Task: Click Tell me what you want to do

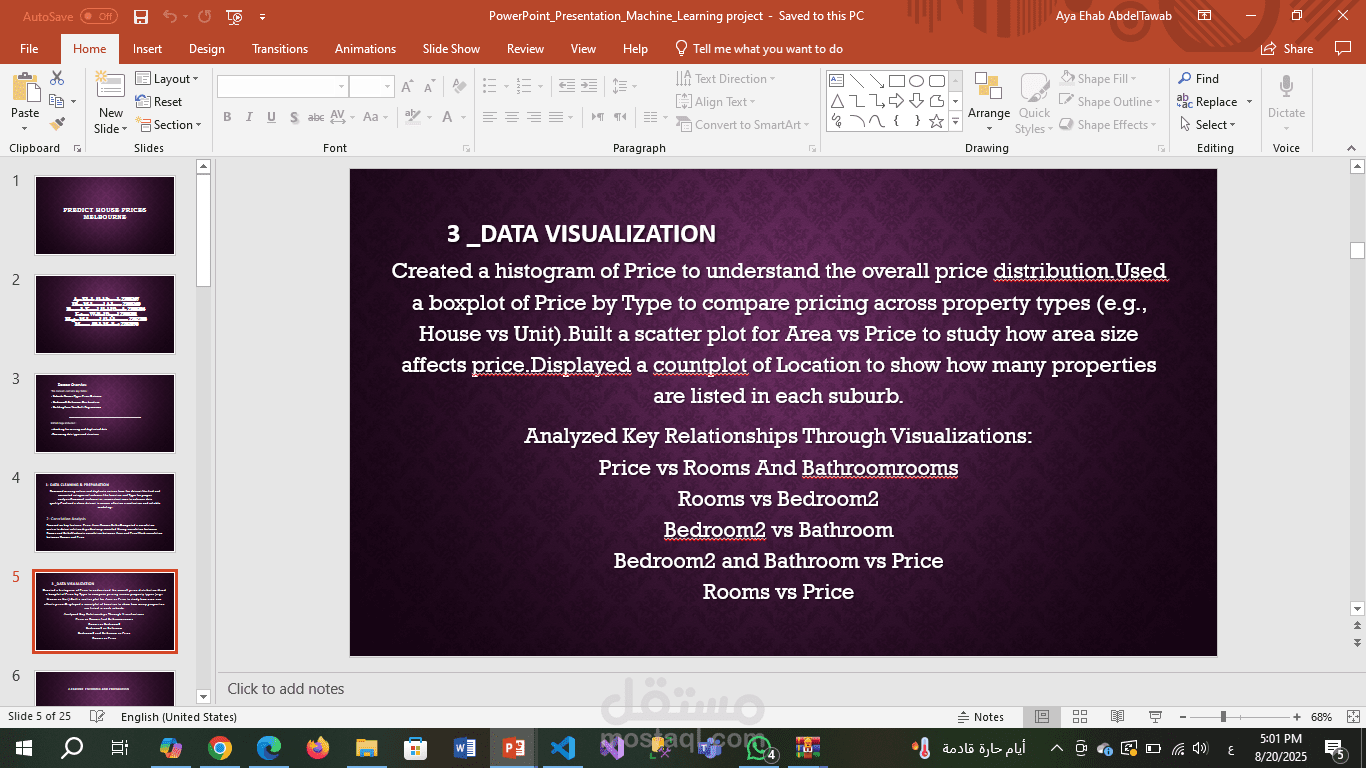Action: (x=759, y=49)
